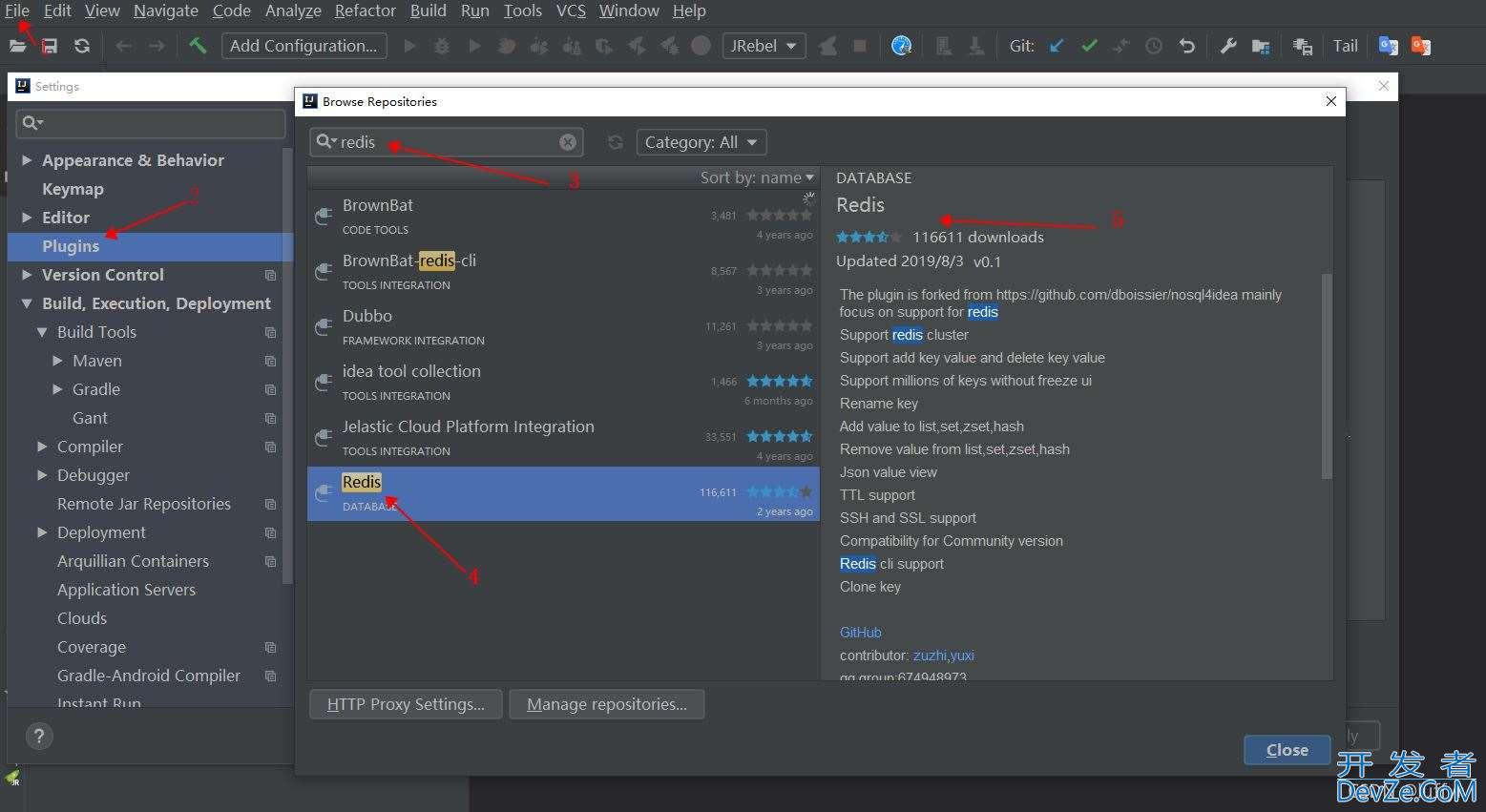
Task: Open Project Structure folder icon
Action: point(1261,46)
